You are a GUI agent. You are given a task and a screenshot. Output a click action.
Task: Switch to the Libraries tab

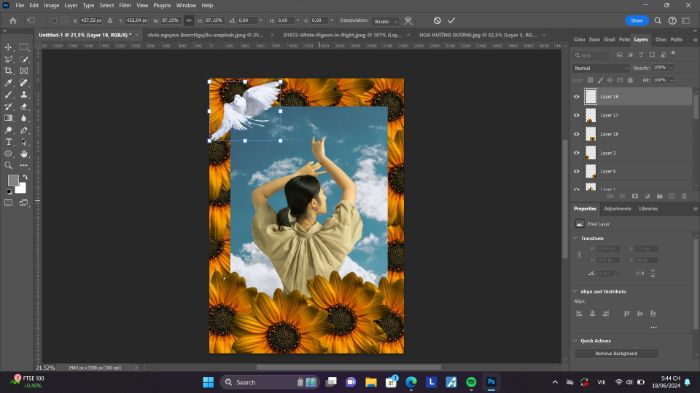click(x=648, y=209)
